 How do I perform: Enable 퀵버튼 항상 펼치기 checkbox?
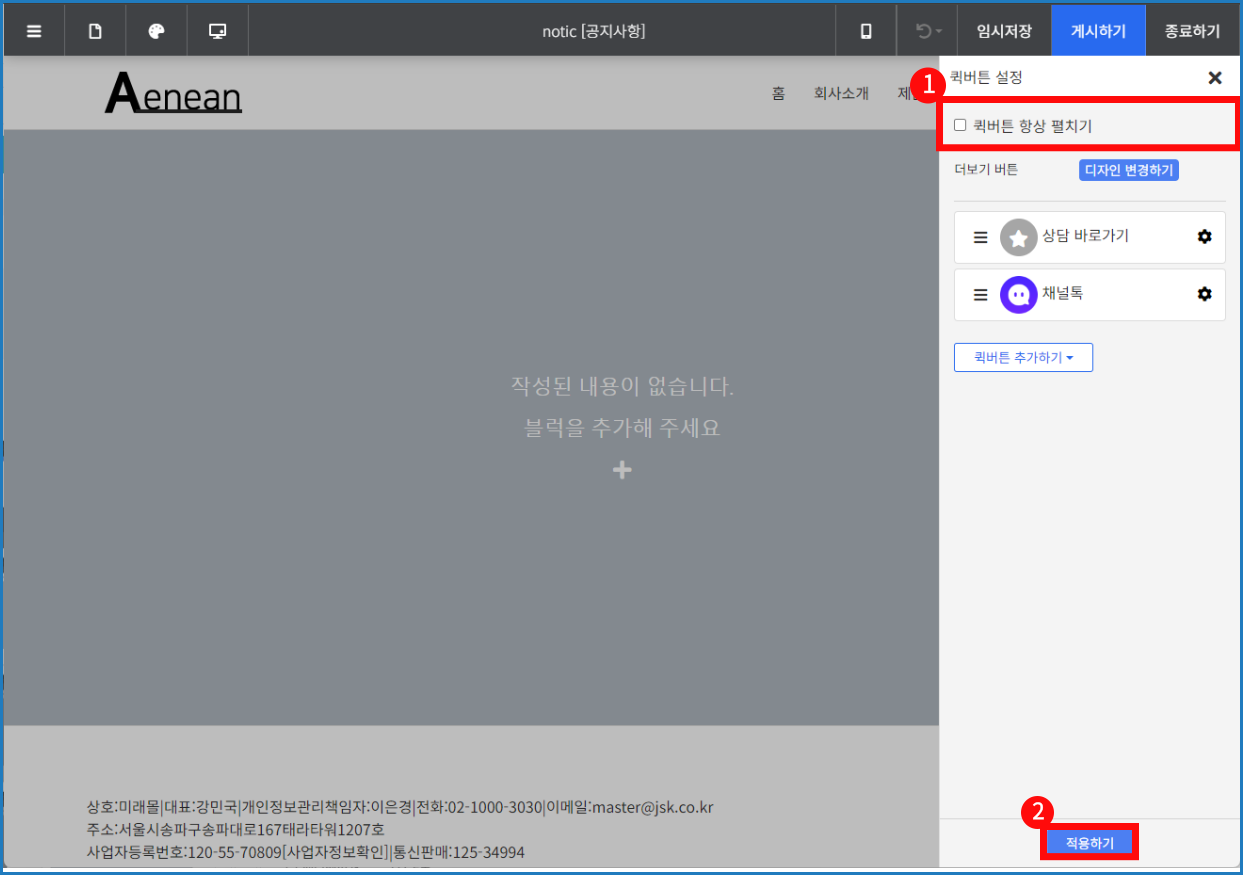tap(960, 126)
